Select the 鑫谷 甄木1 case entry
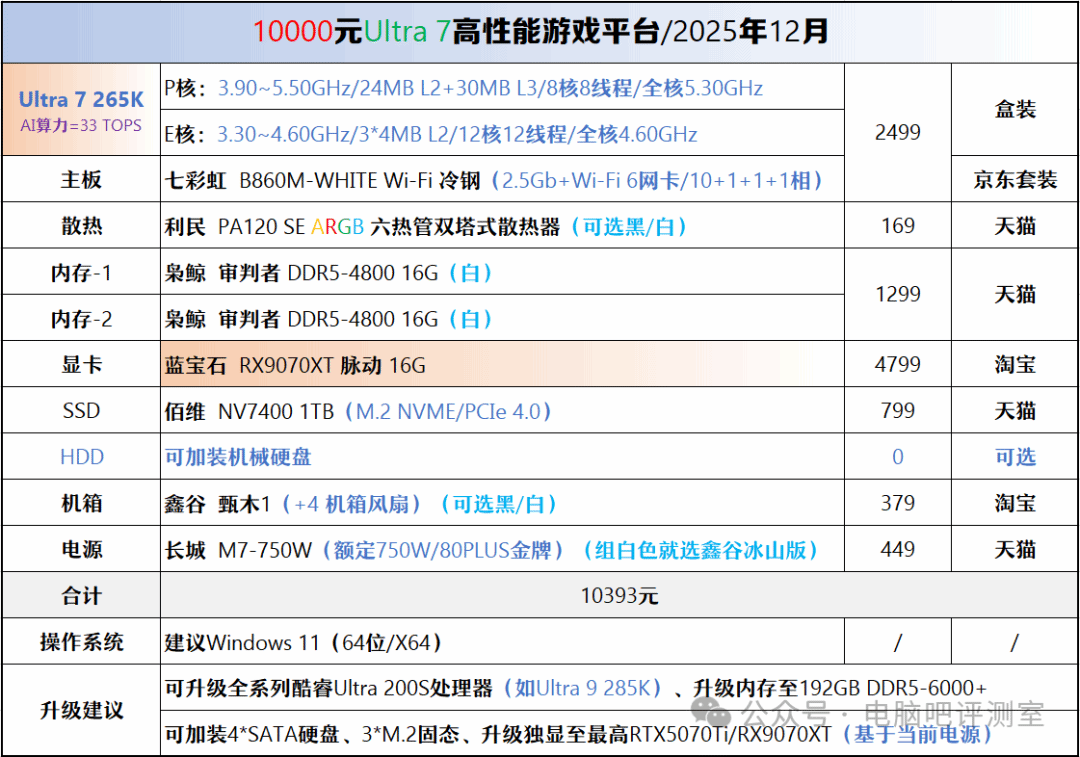1080x757 pixels. (x=360, y=504)
